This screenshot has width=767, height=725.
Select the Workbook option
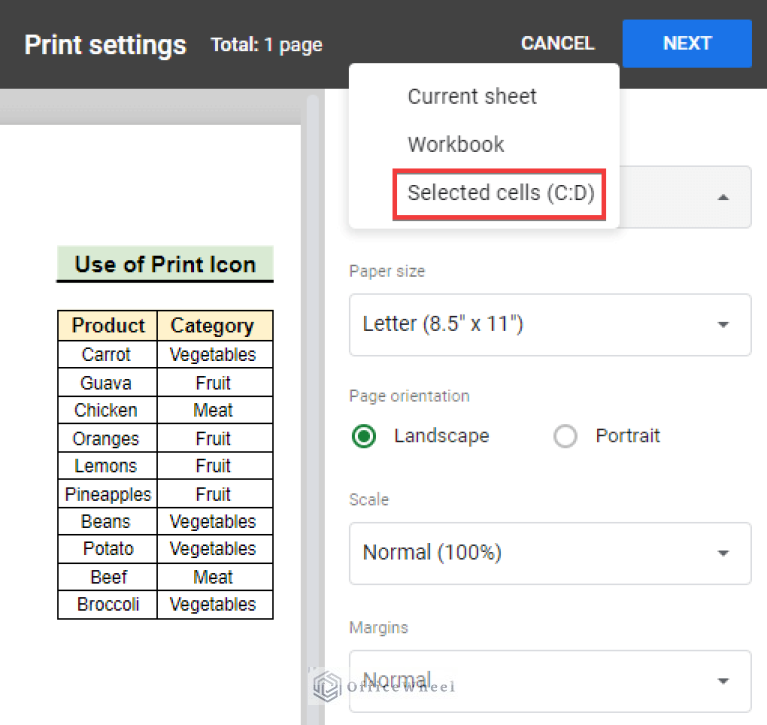point(455,144)
